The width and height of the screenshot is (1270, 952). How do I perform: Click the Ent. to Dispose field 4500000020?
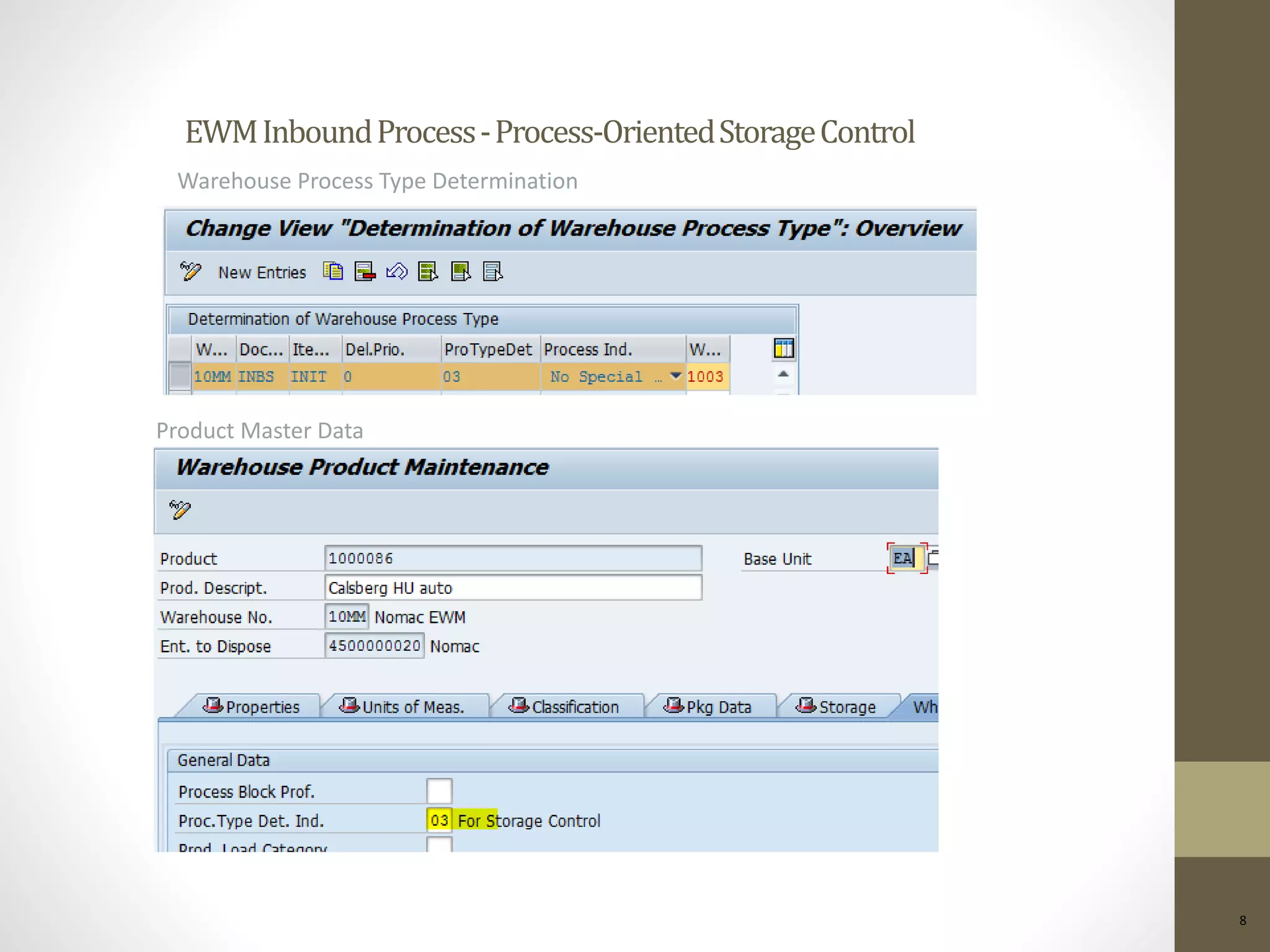tap(375, 646)
